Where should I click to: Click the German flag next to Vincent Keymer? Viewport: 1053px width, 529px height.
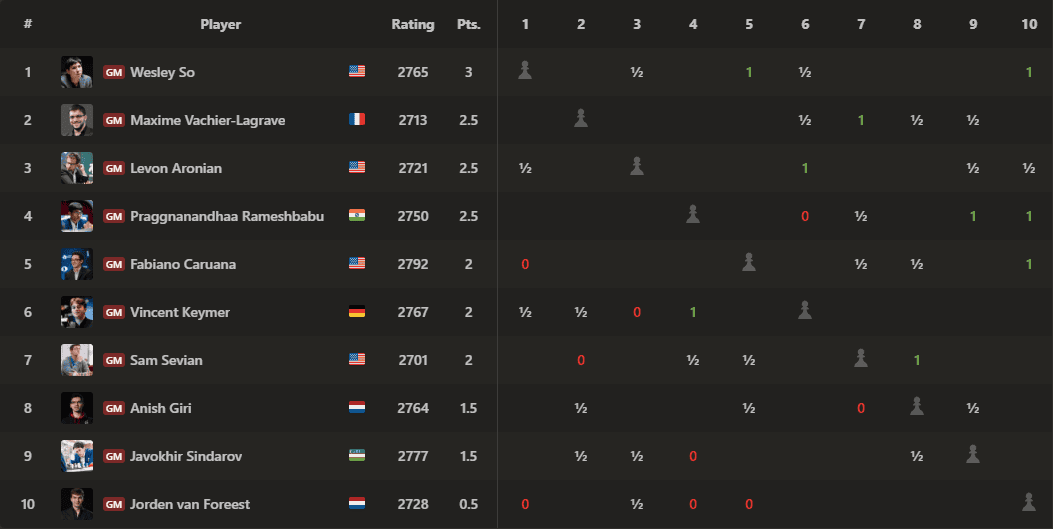pos(357,311)
